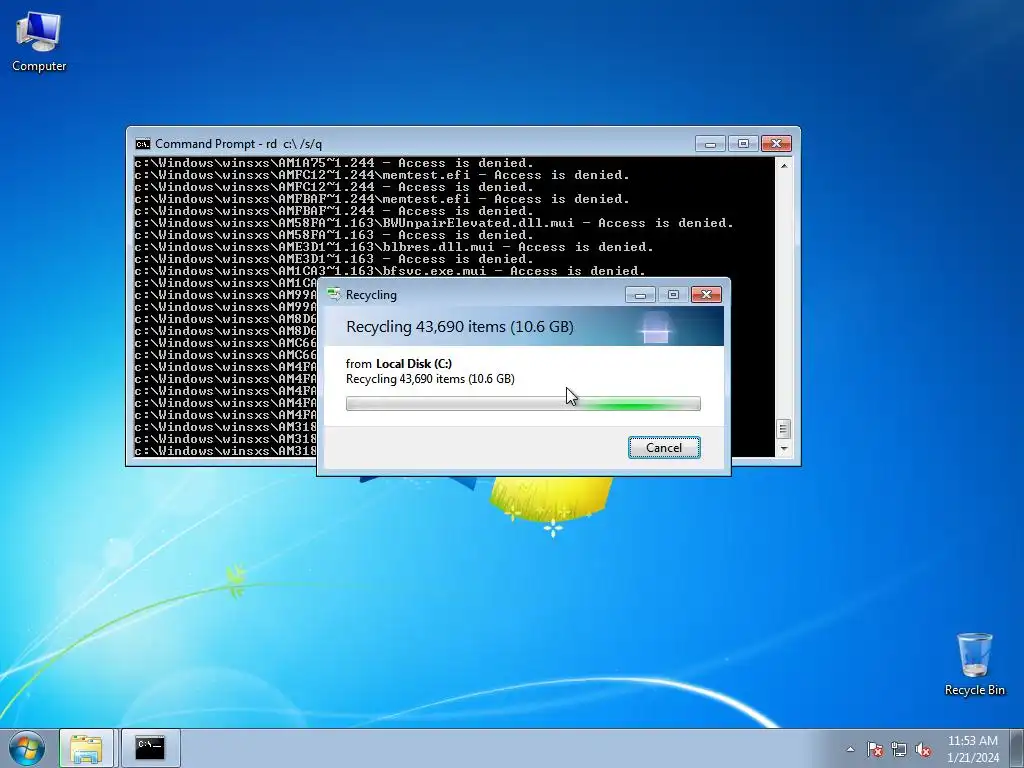Image resolution: width=1024 pixels, height=768 pixels.
Task: Maximize the Command Prompt window
Action: [743, 144]
